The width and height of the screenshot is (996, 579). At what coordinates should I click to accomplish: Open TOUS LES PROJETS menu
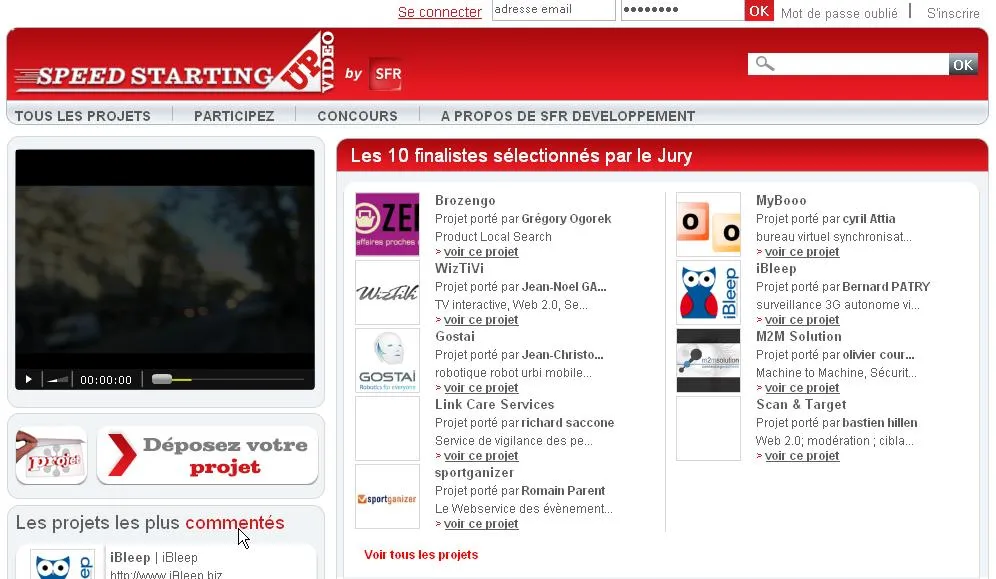click(x=83, y=116)
